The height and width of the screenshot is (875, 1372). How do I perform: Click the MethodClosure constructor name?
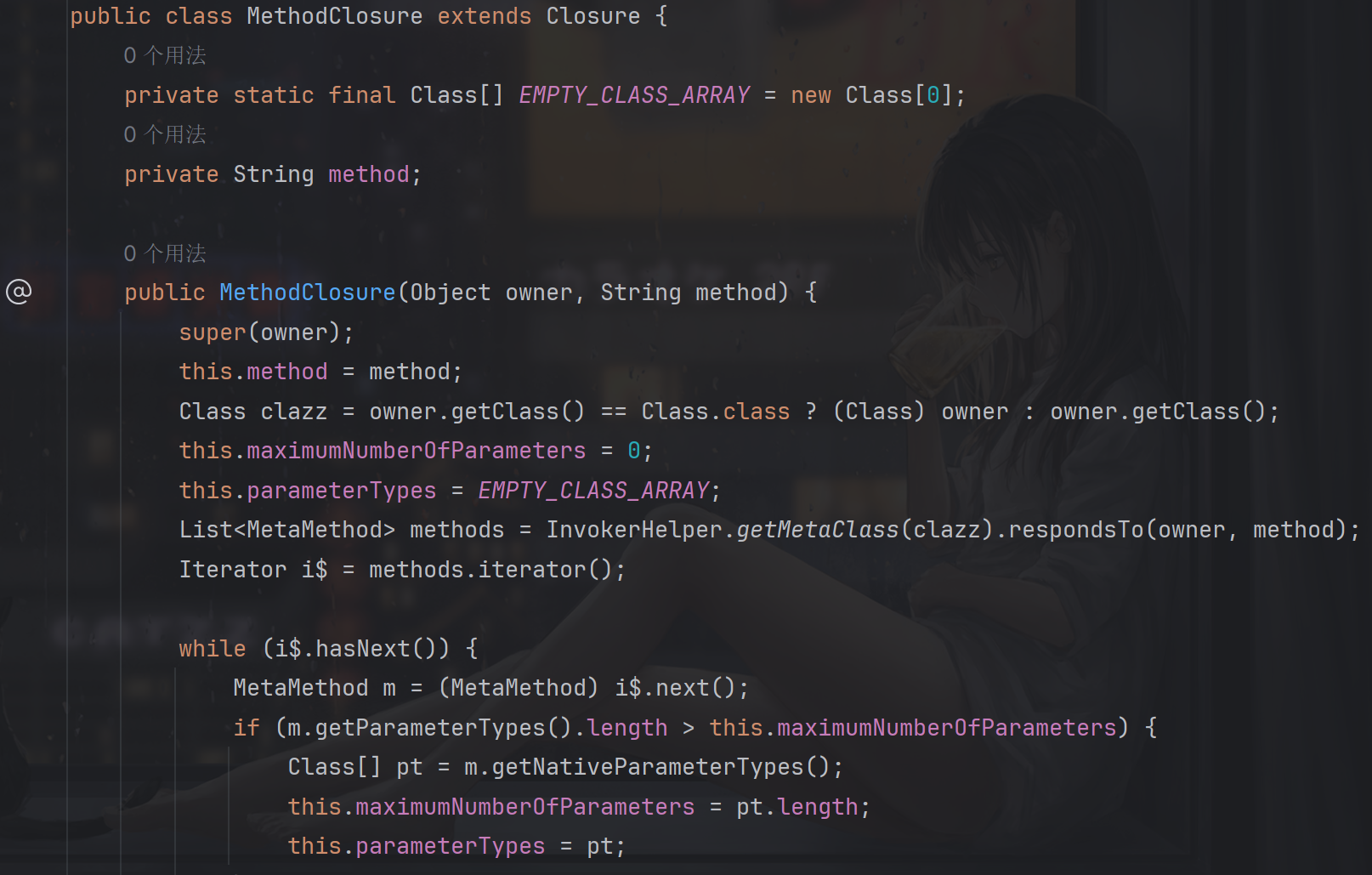[x=308, y=293]
